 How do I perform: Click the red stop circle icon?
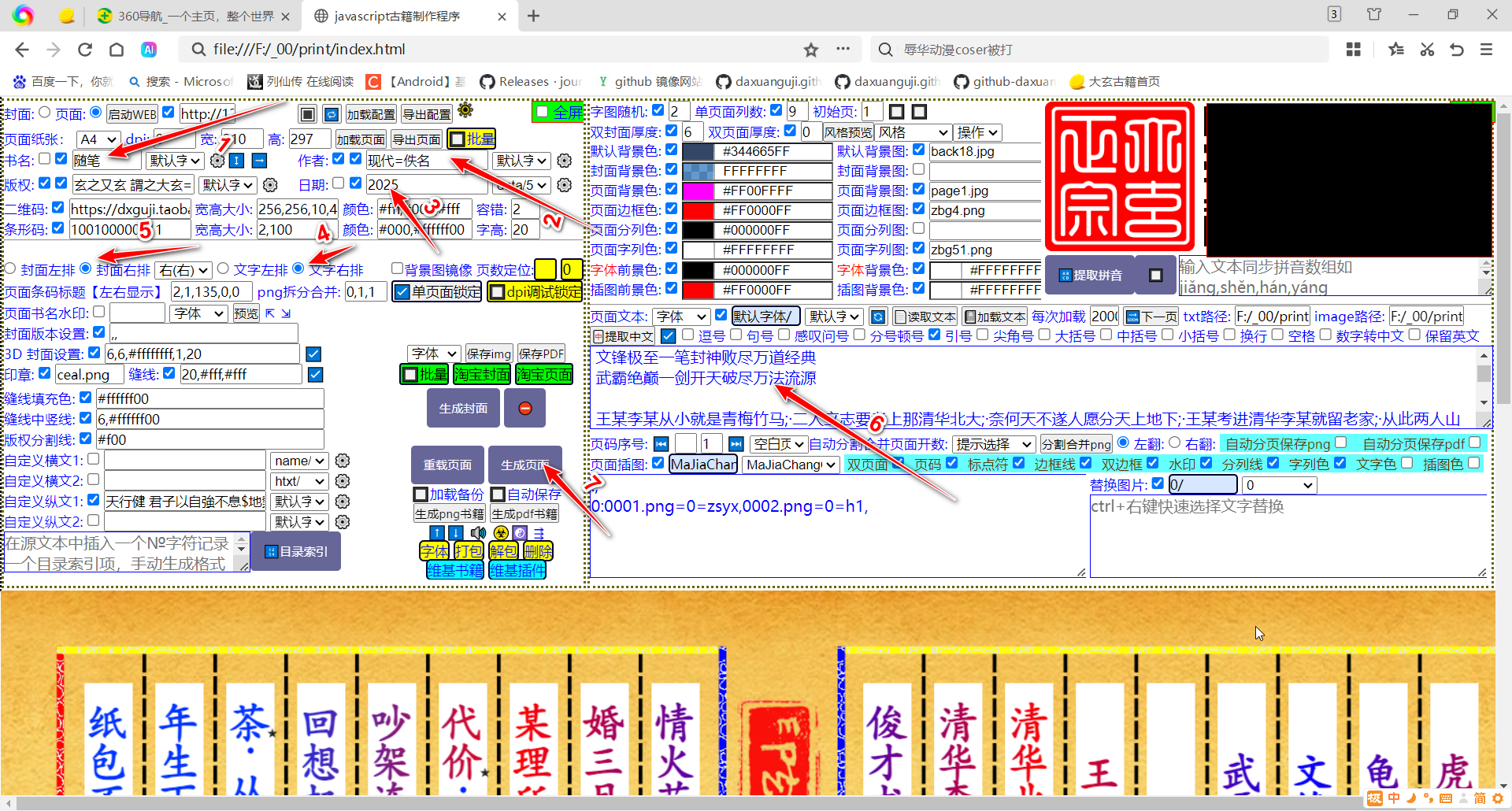click(524, 408)
